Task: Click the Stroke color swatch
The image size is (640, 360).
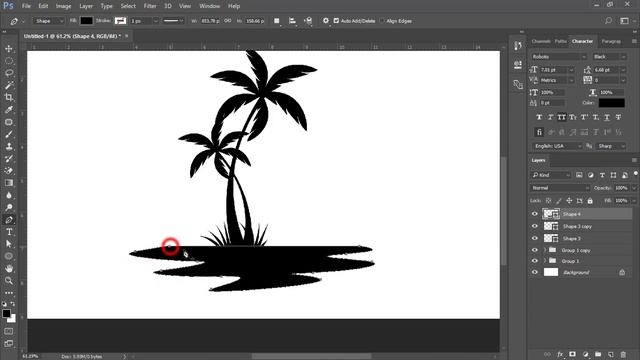Action: 120,21
